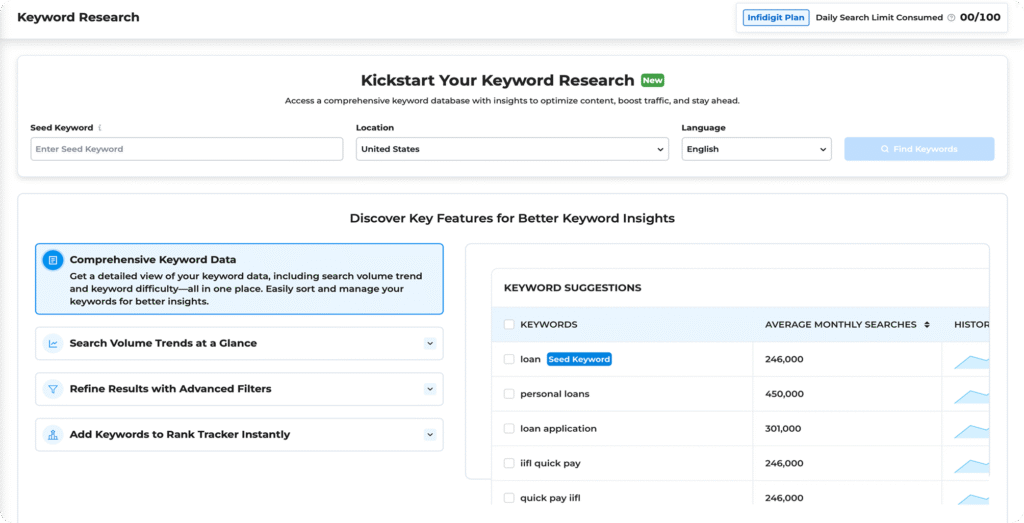Click the Advanced Filters funnel icon
The height and width of the screenshot is (523, 1024).
[x=53, y=389]
